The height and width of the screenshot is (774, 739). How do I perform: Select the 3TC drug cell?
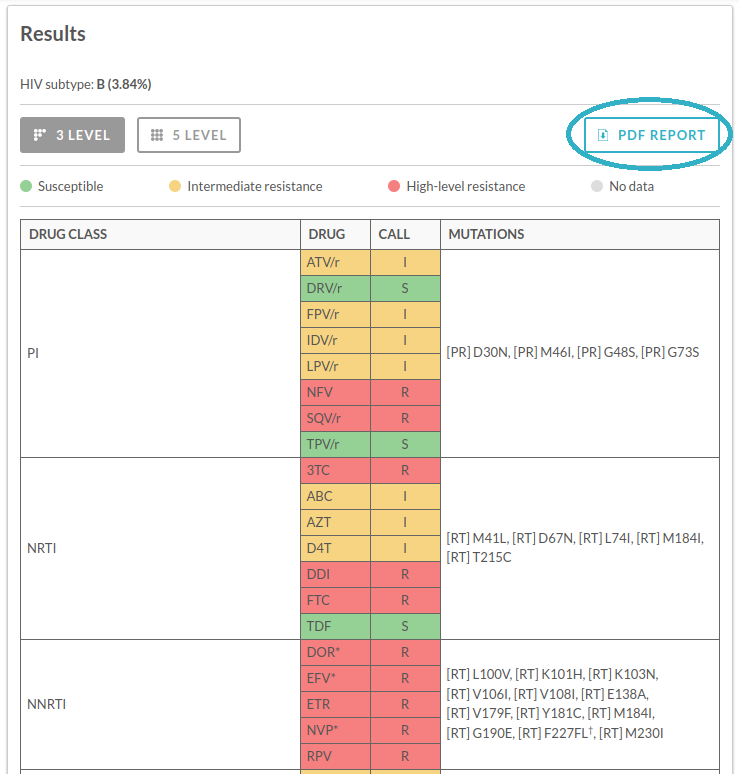[335, 470]
